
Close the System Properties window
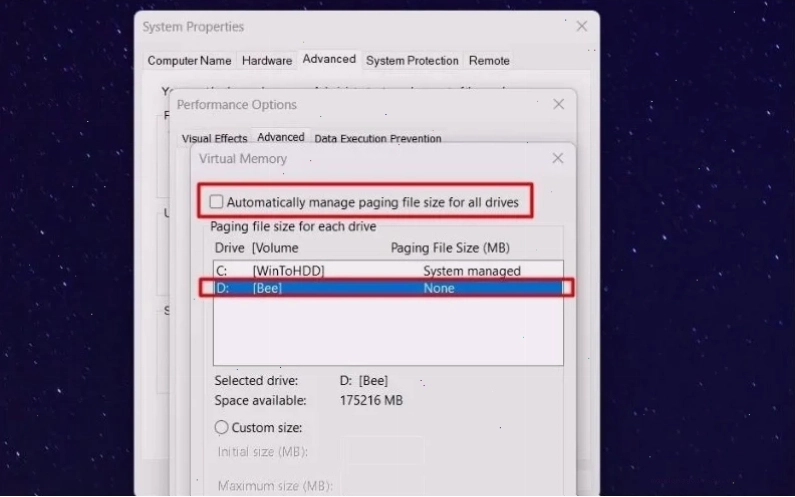[x=582, y=26]
